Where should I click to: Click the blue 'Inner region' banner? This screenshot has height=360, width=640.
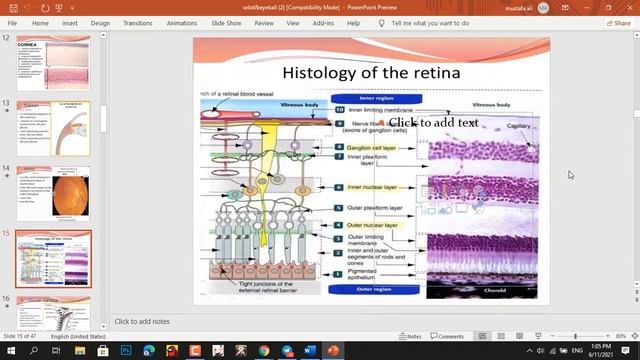coord(376,98)
